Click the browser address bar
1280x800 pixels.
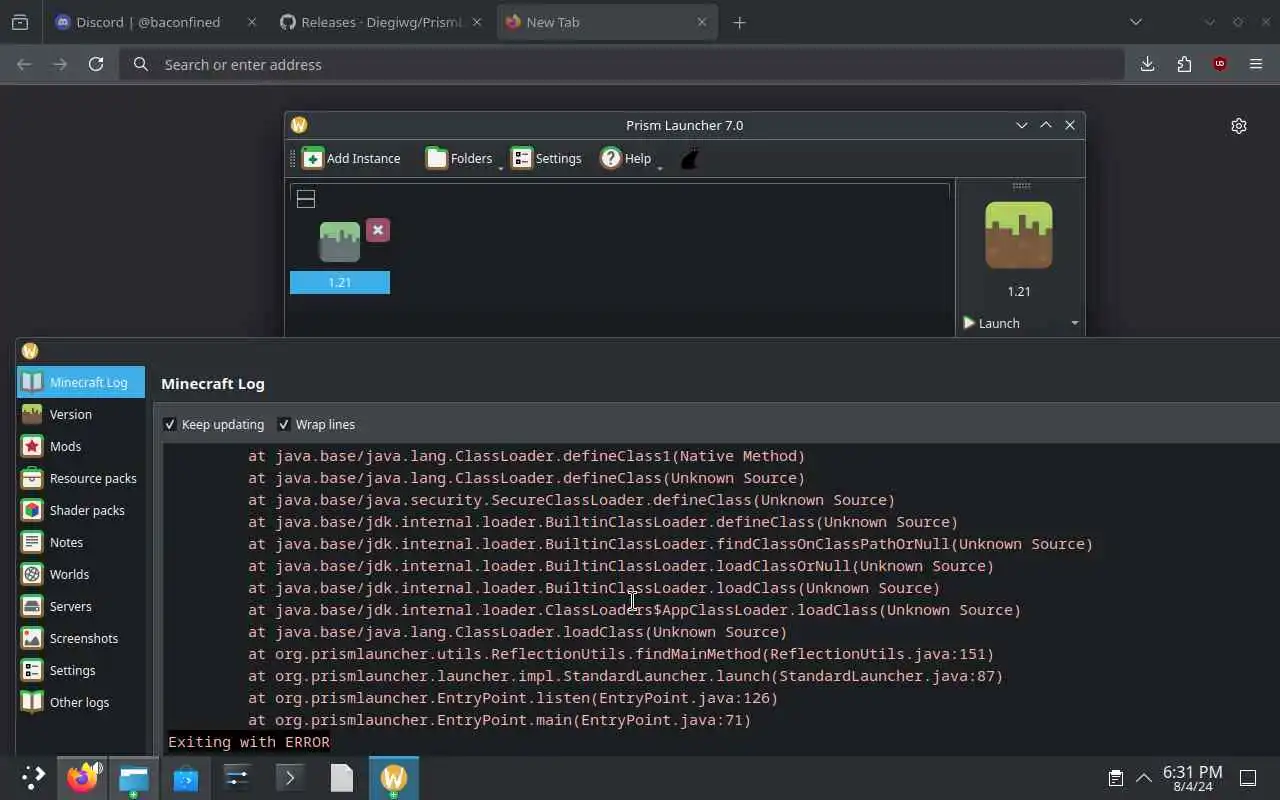(x=622, y=64)
